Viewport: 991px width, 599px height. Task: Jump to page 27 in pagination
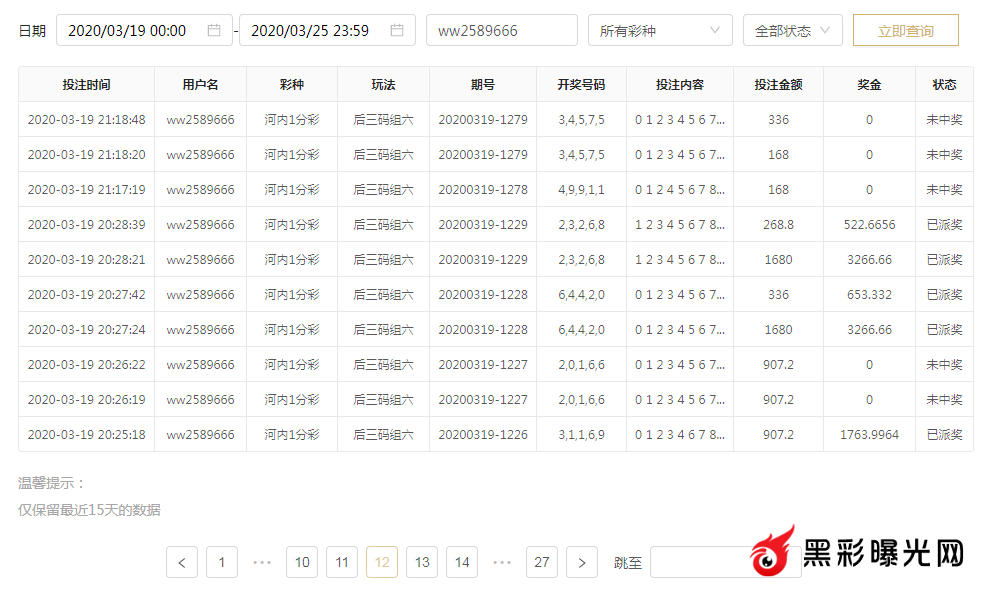(542, 562)
